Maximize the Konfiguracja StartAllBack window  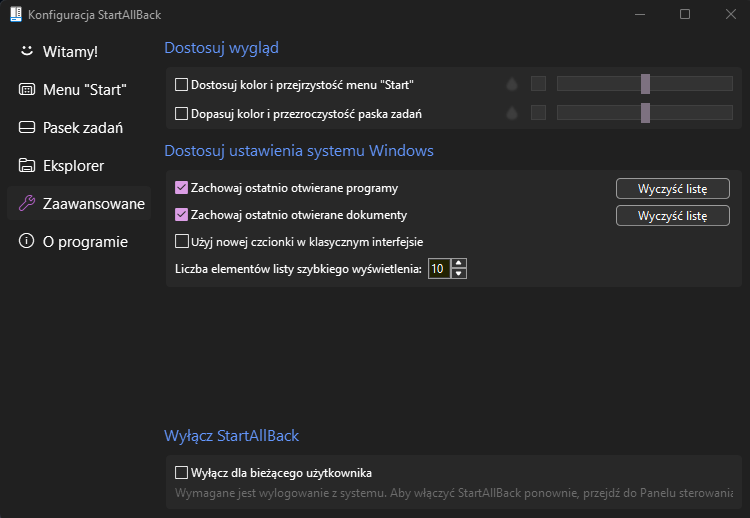tap(685, 14)
